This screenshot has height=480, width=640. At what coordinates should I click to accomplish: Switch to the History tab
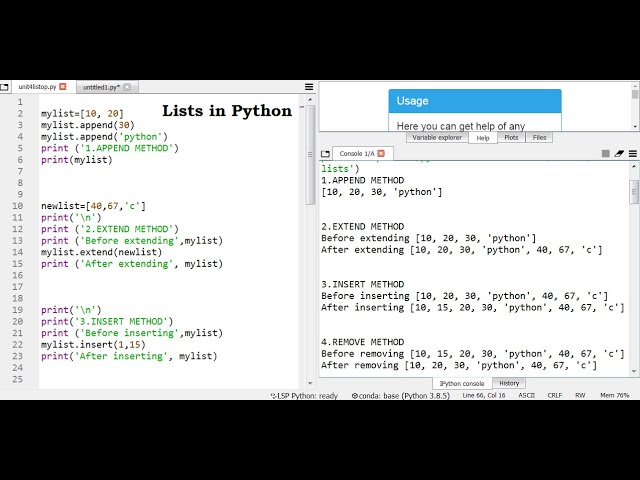coord(509,383)
